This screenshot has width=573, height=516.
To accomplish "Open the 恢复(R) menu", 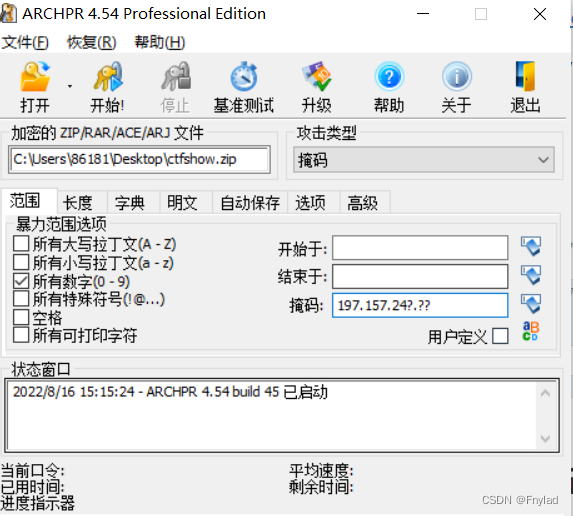I will point(91,42).
